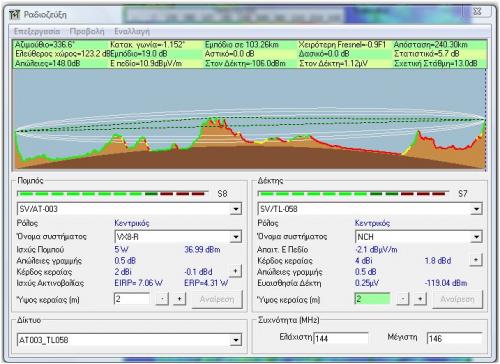Click the 36.99 dBm transmitter power value
This screenshot has height=364, width=500.
point(202,249)
